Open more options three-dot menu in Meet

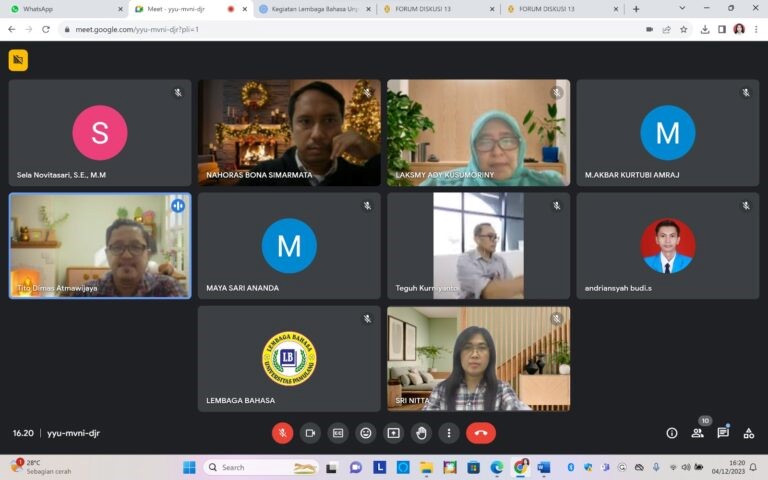449,433
